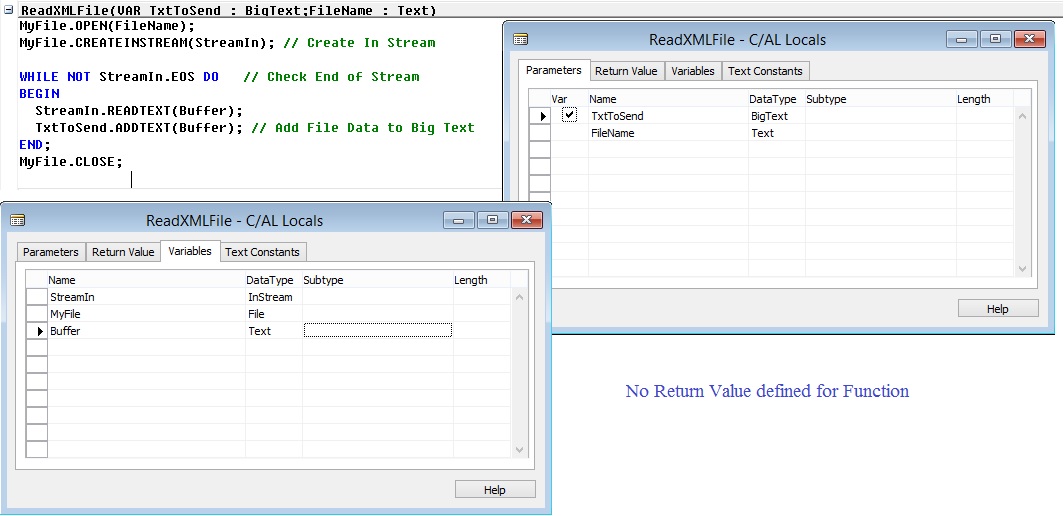Click the FileName parameter name cell

tap(667, 133)
